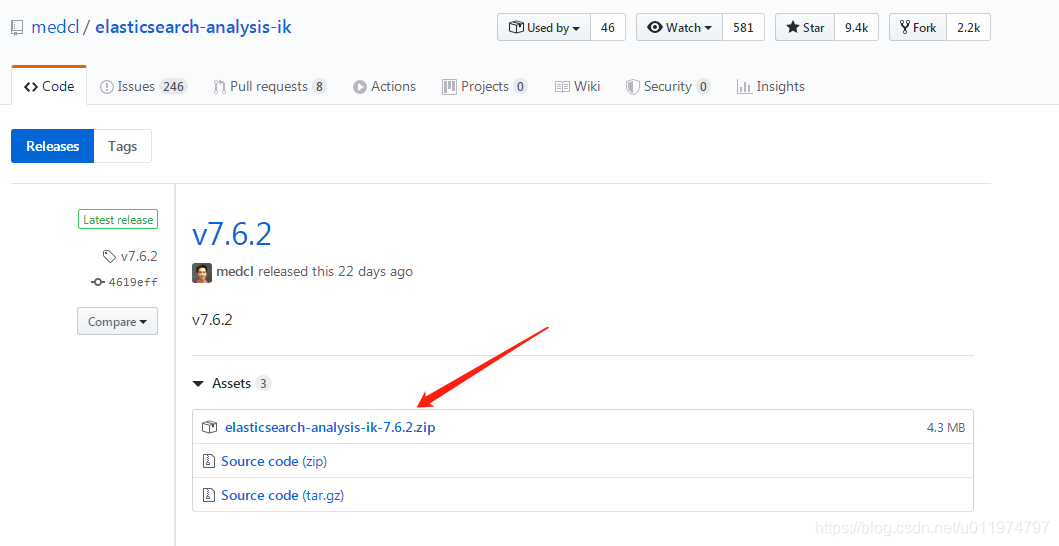Star the repository

click(805, 28)
